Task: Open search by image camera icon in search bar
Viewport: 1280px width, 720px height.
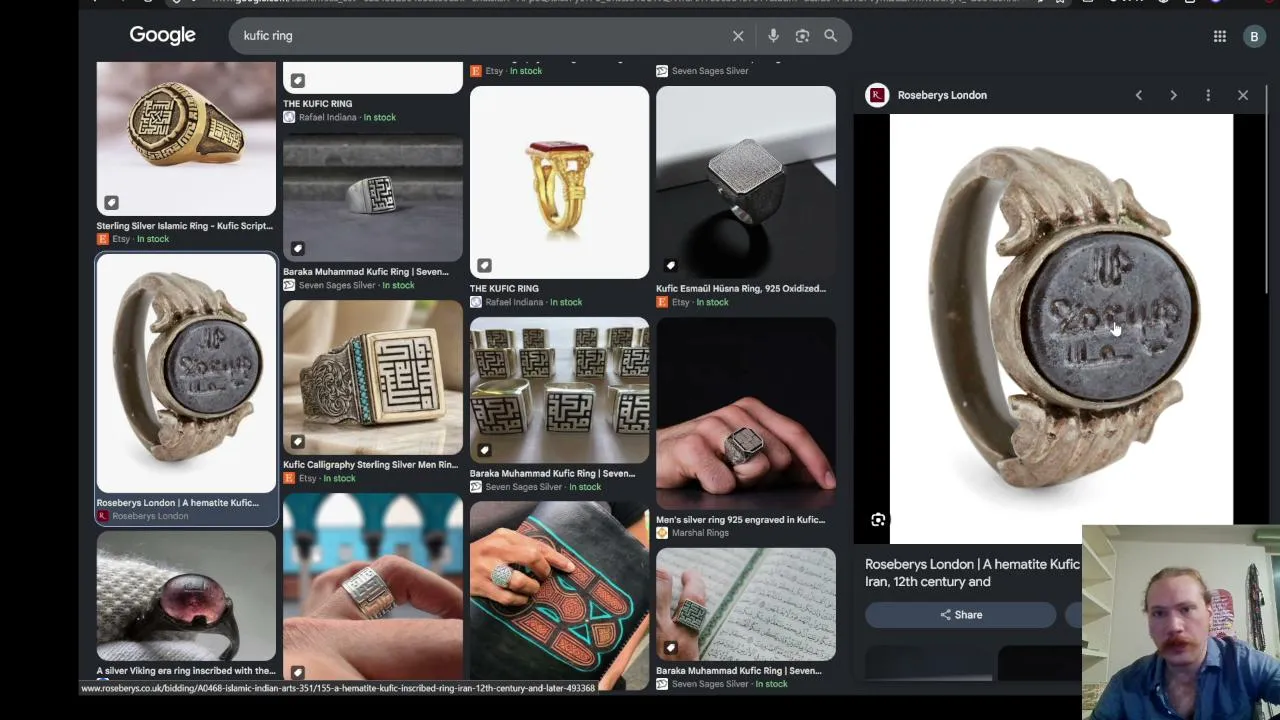Action: pos(802,36)
